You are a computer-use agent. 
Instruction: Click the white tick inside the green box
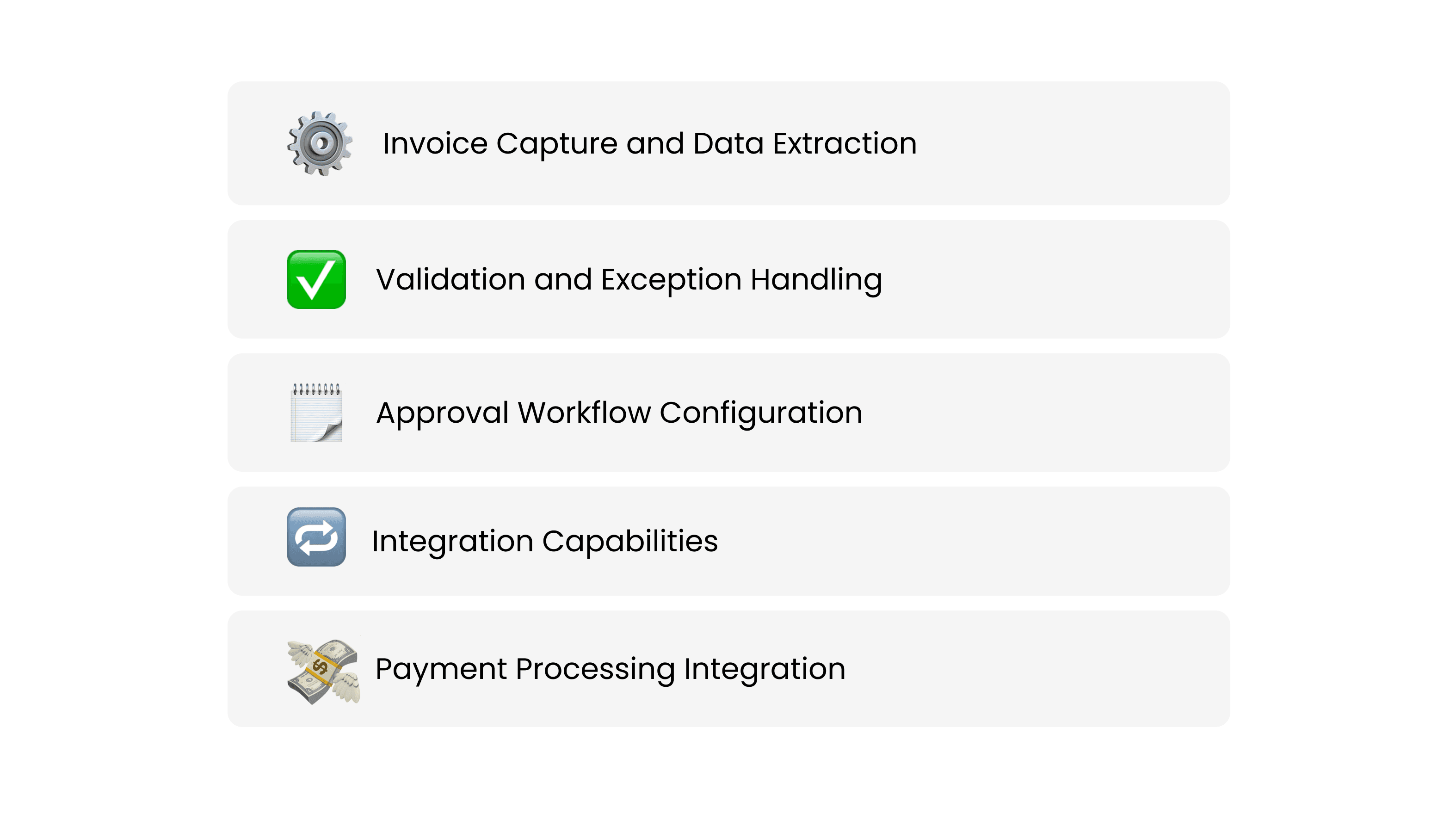[315, 281]
